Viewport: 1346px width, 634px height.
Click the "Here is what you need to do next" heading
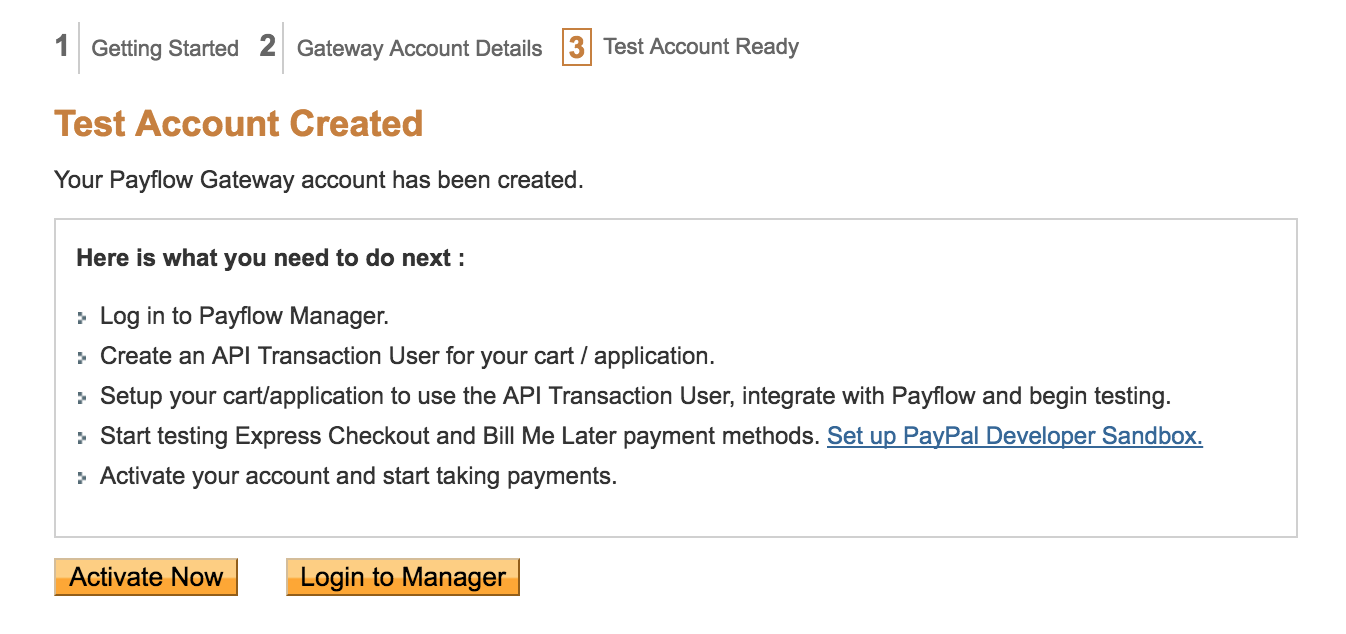point(270,258)
